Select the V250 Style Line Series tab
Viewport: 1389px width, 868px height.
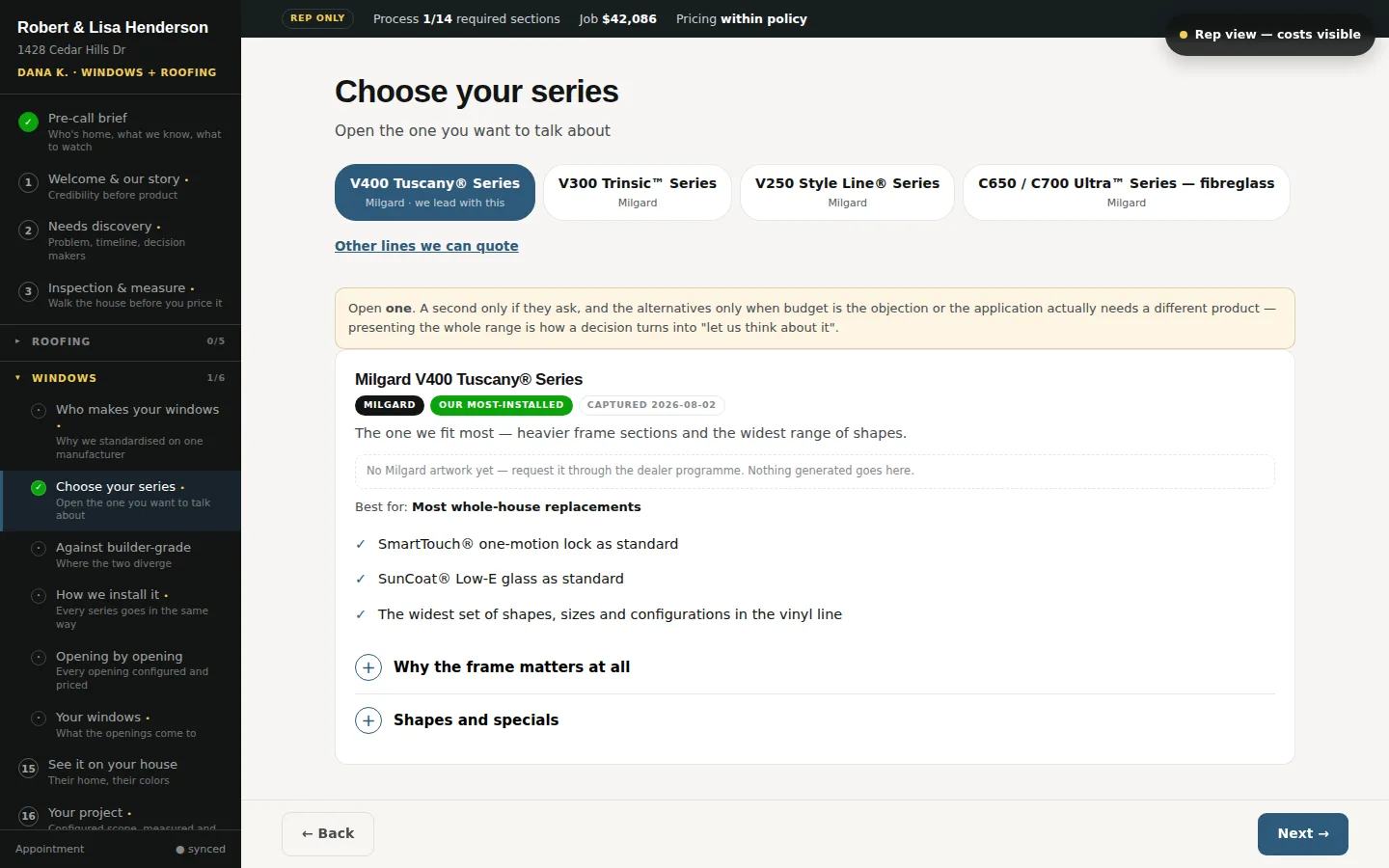(x=847, y=192)
